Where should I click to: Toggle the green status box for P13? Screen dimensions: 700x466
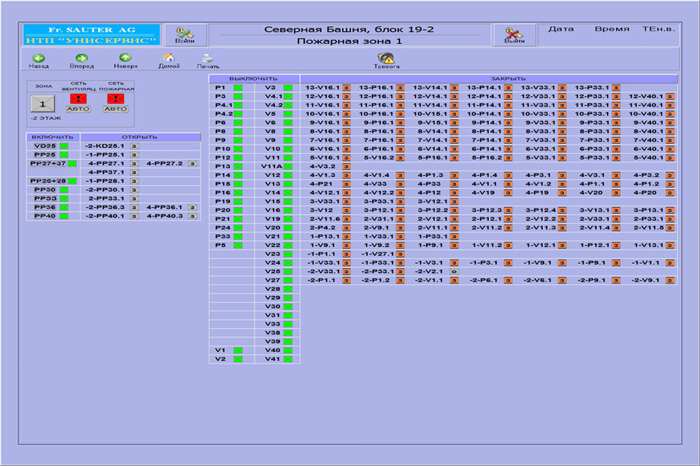click(238, 166)
